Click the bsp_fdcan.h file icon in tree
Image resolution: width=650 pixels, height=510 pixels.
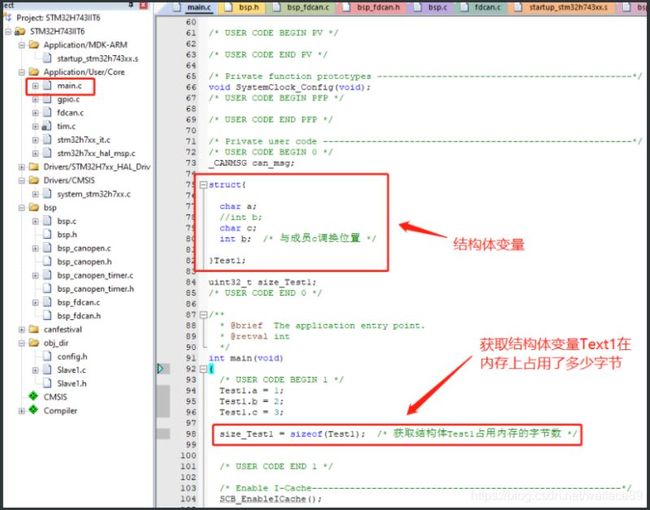coord(47,316)
